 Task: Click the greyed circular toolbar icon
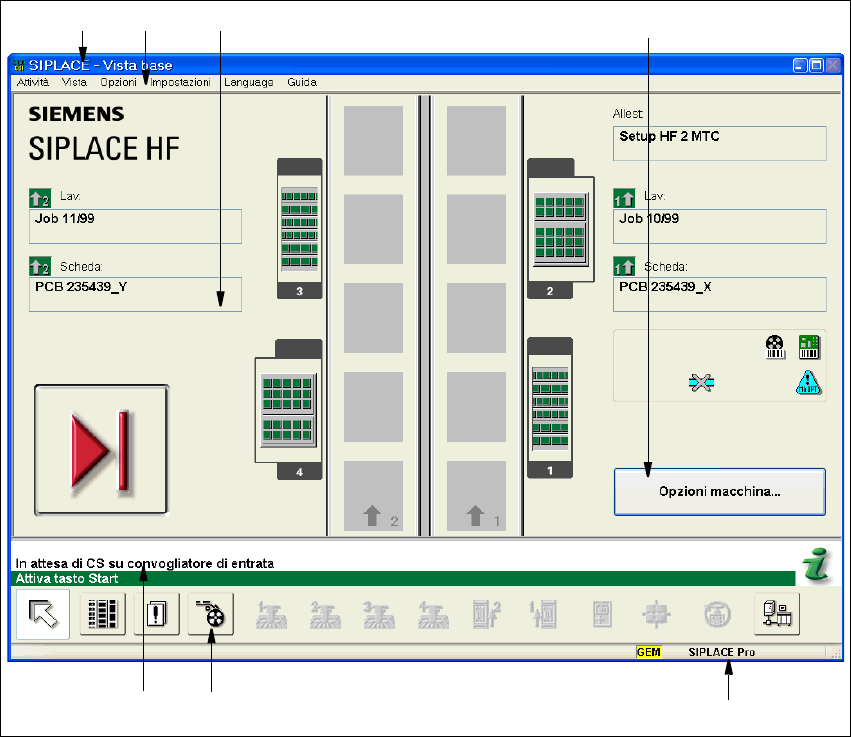(717, 615)
